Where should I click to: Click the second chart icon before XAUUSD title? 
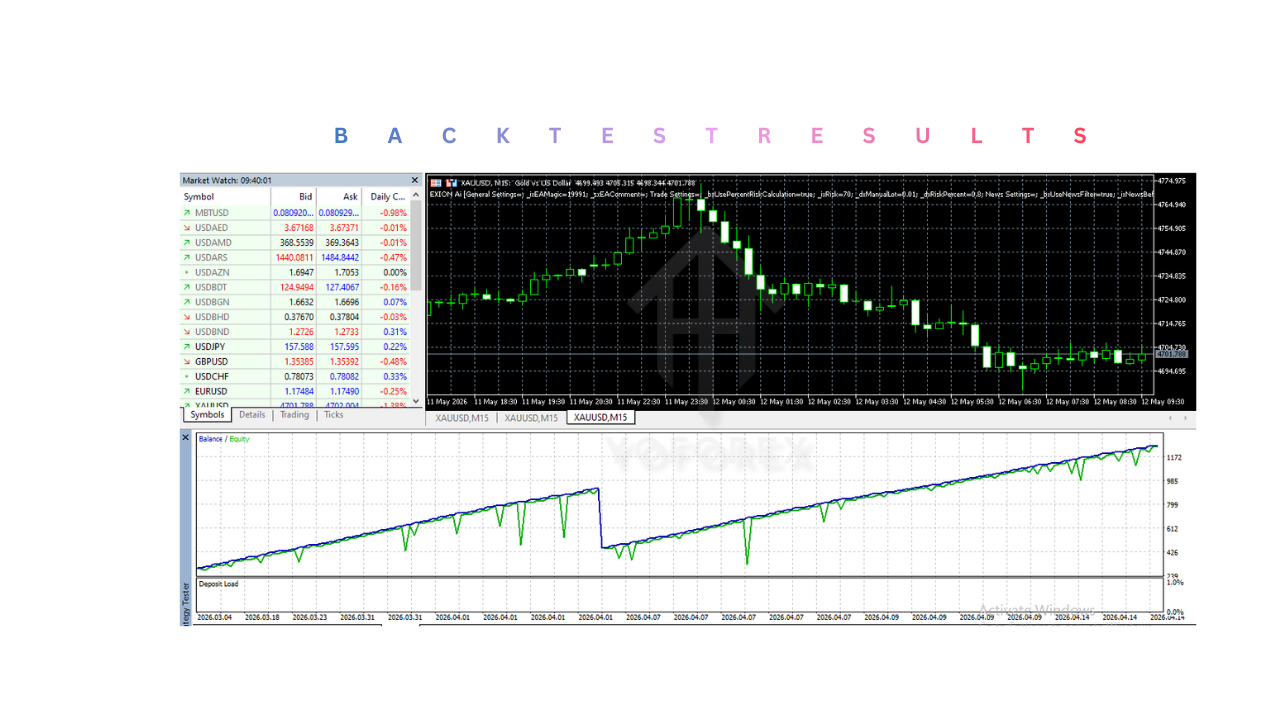pos(451,183)
